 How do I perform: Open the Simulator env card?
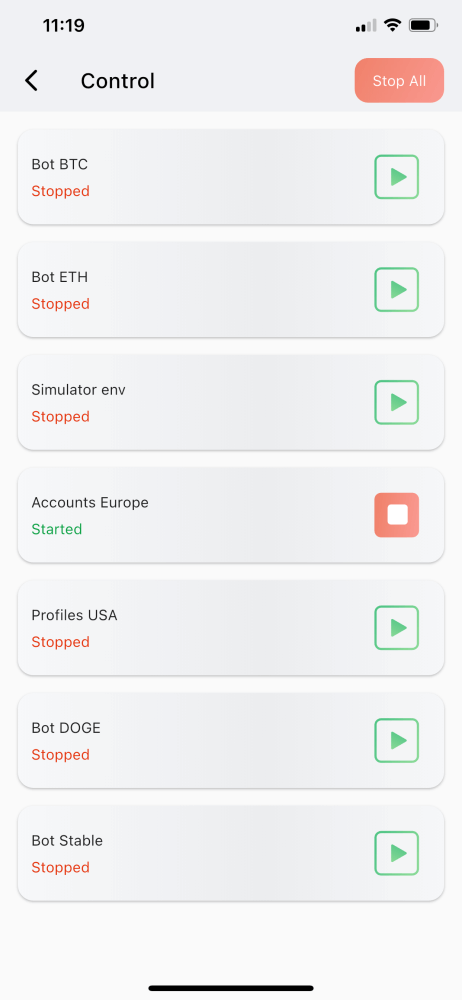click(231, 402)
